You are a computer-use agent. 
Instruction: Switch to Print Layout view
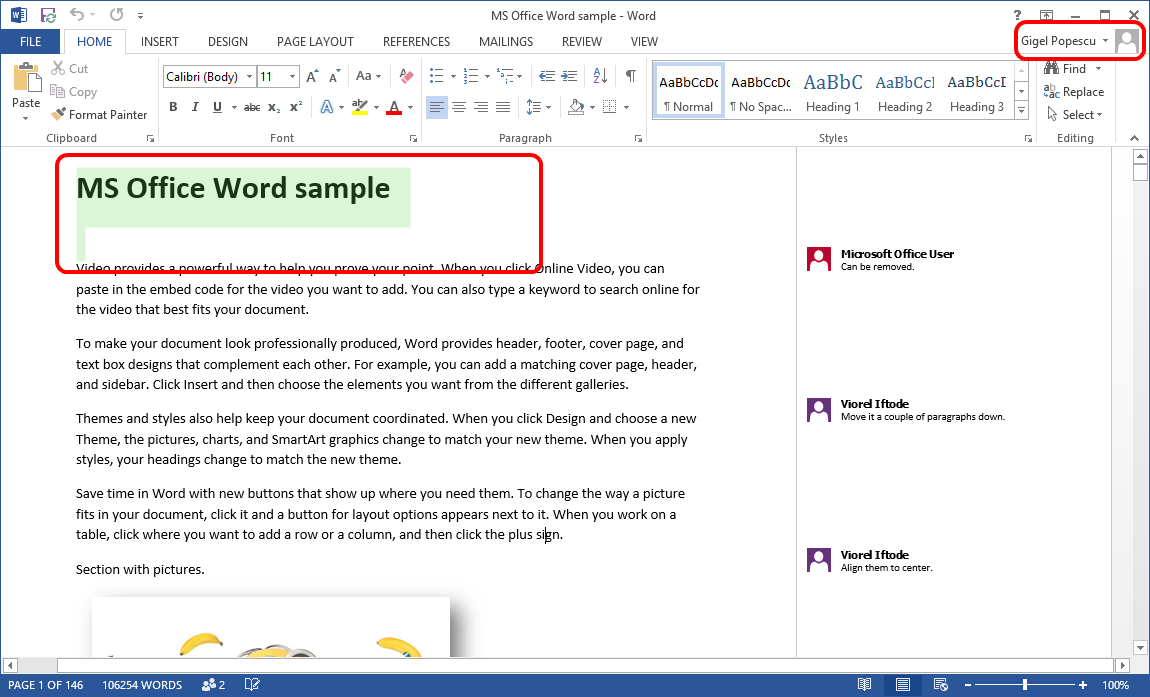903,685
